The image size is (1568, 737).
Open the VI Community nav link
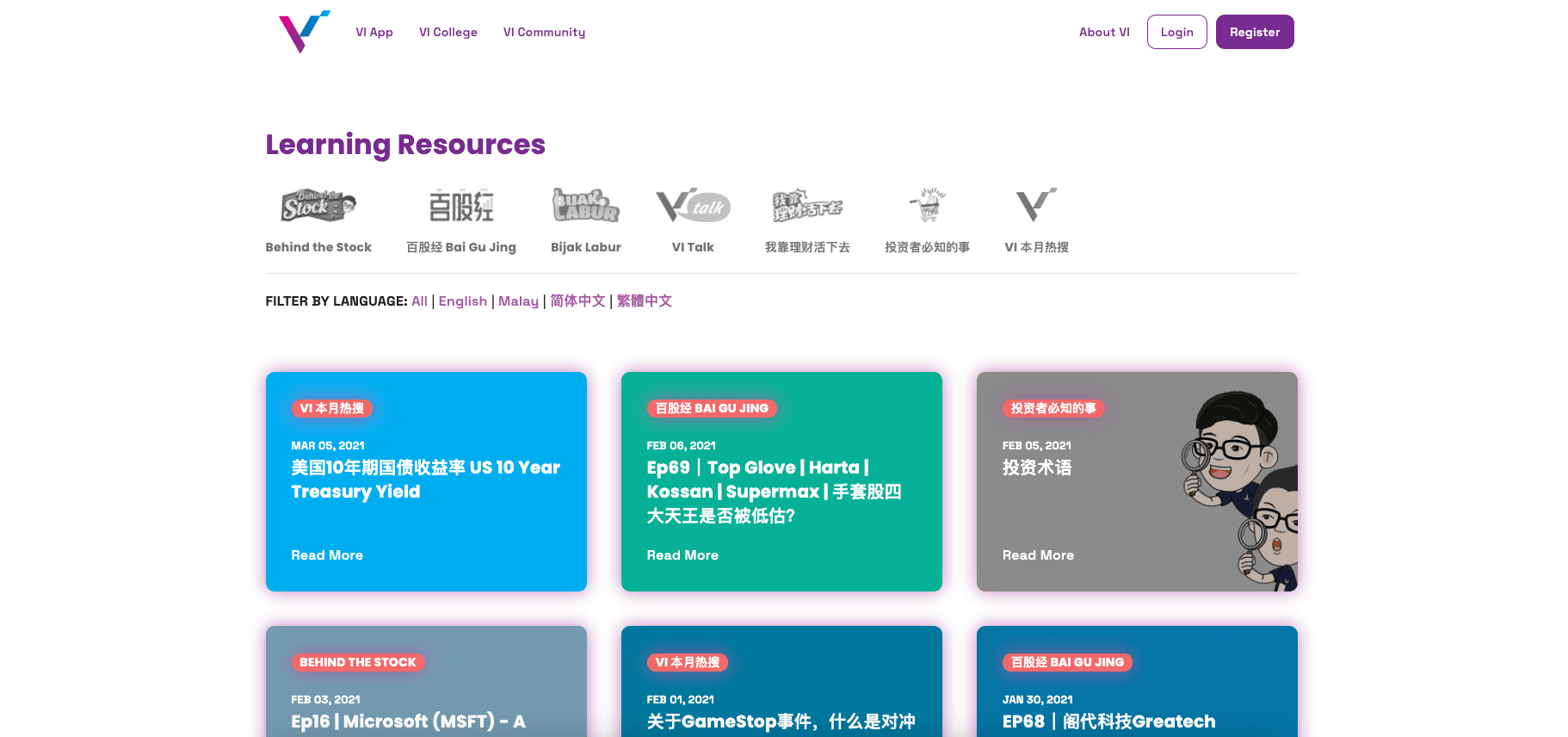pyautogui.click(x=544, y=33)
